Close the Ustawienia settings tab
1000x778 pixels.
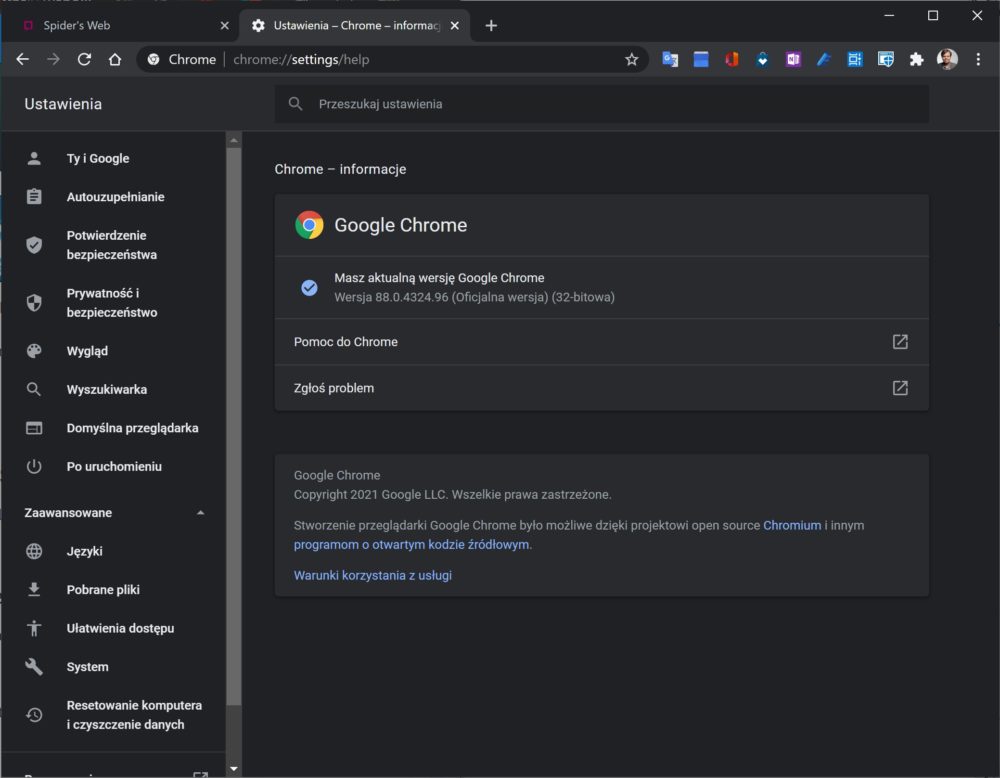click(x=455, y=26)
